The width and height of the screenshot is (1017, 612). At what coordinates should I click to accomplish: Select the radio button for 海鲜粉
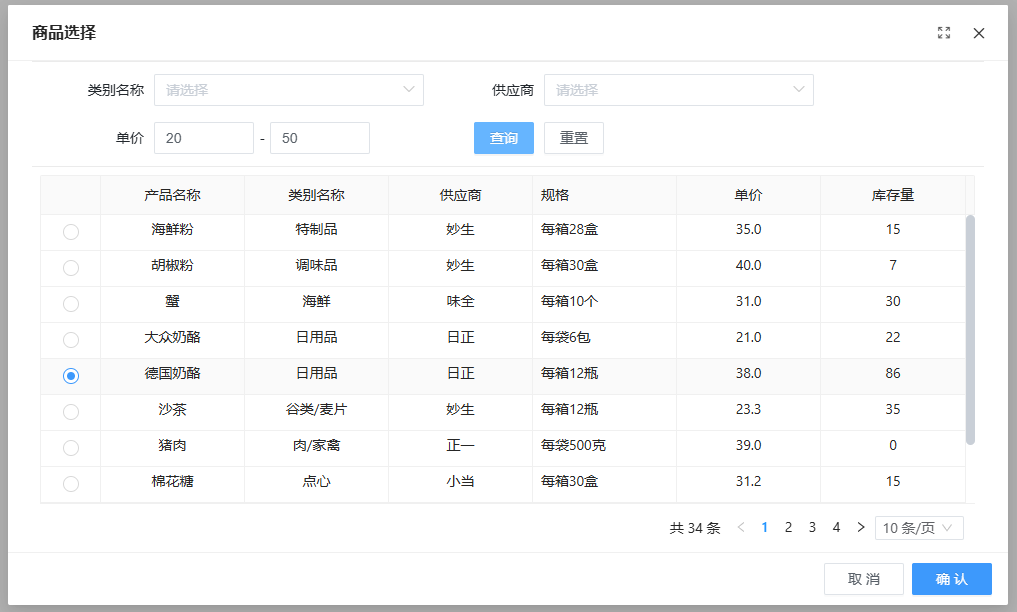[71, 231]
